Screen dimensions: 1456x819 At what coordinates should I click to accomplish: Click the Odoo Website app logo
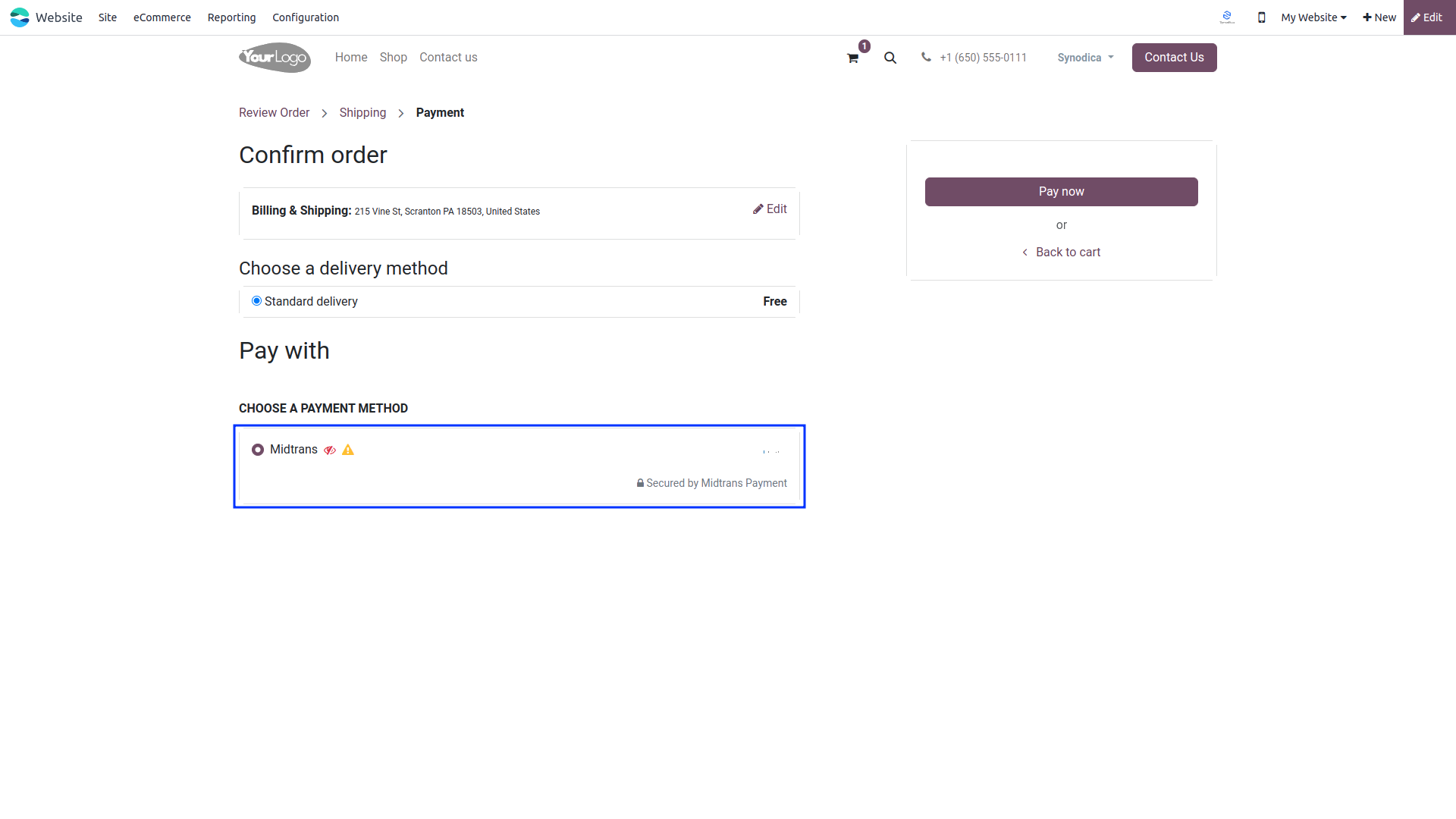20,17
